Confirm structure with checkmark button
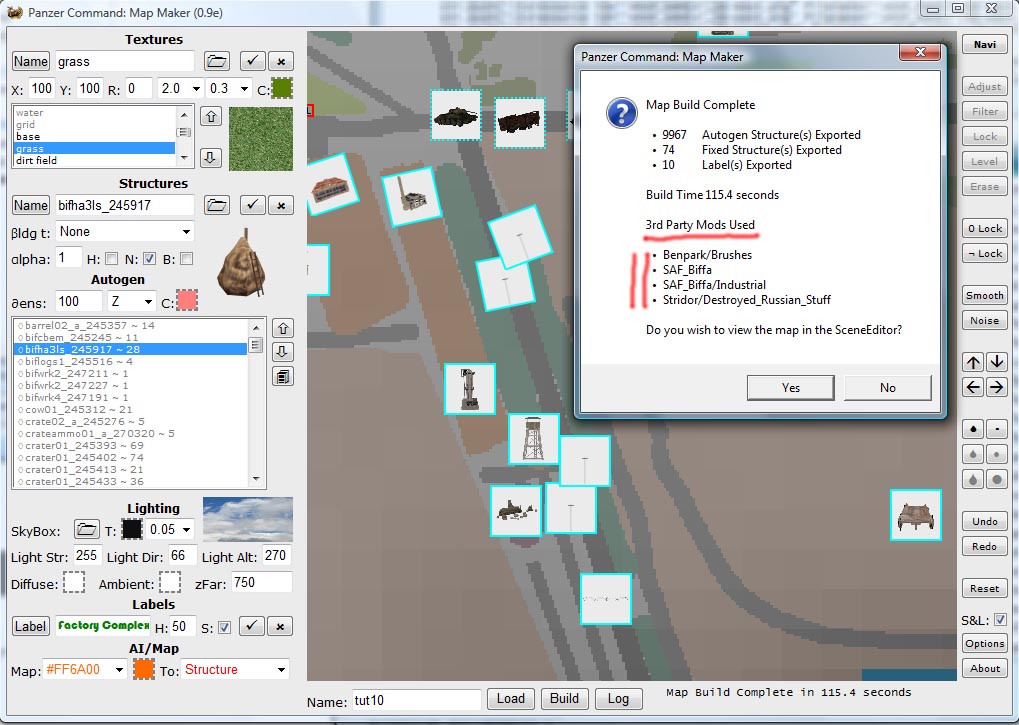1019x725 pixels. 252,205
